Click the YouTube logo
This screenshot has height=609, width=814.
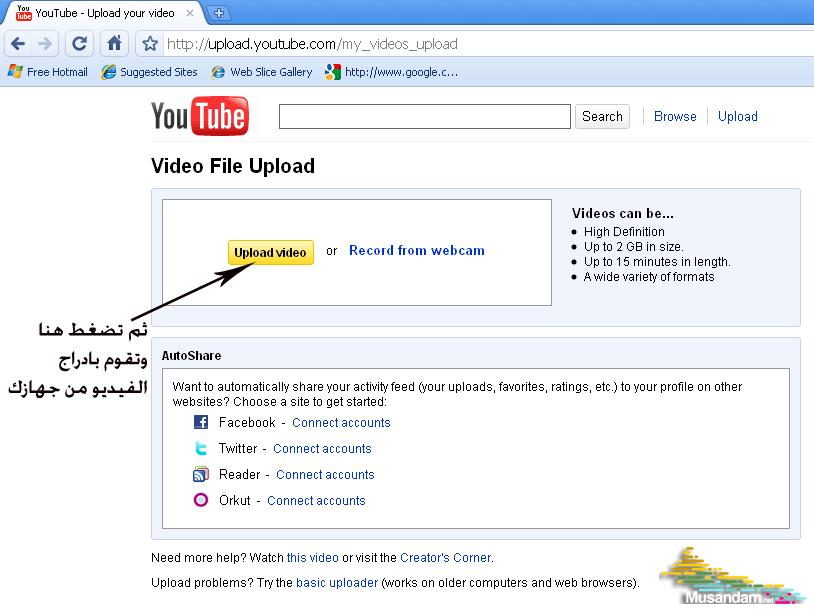(x=200, y=116)
